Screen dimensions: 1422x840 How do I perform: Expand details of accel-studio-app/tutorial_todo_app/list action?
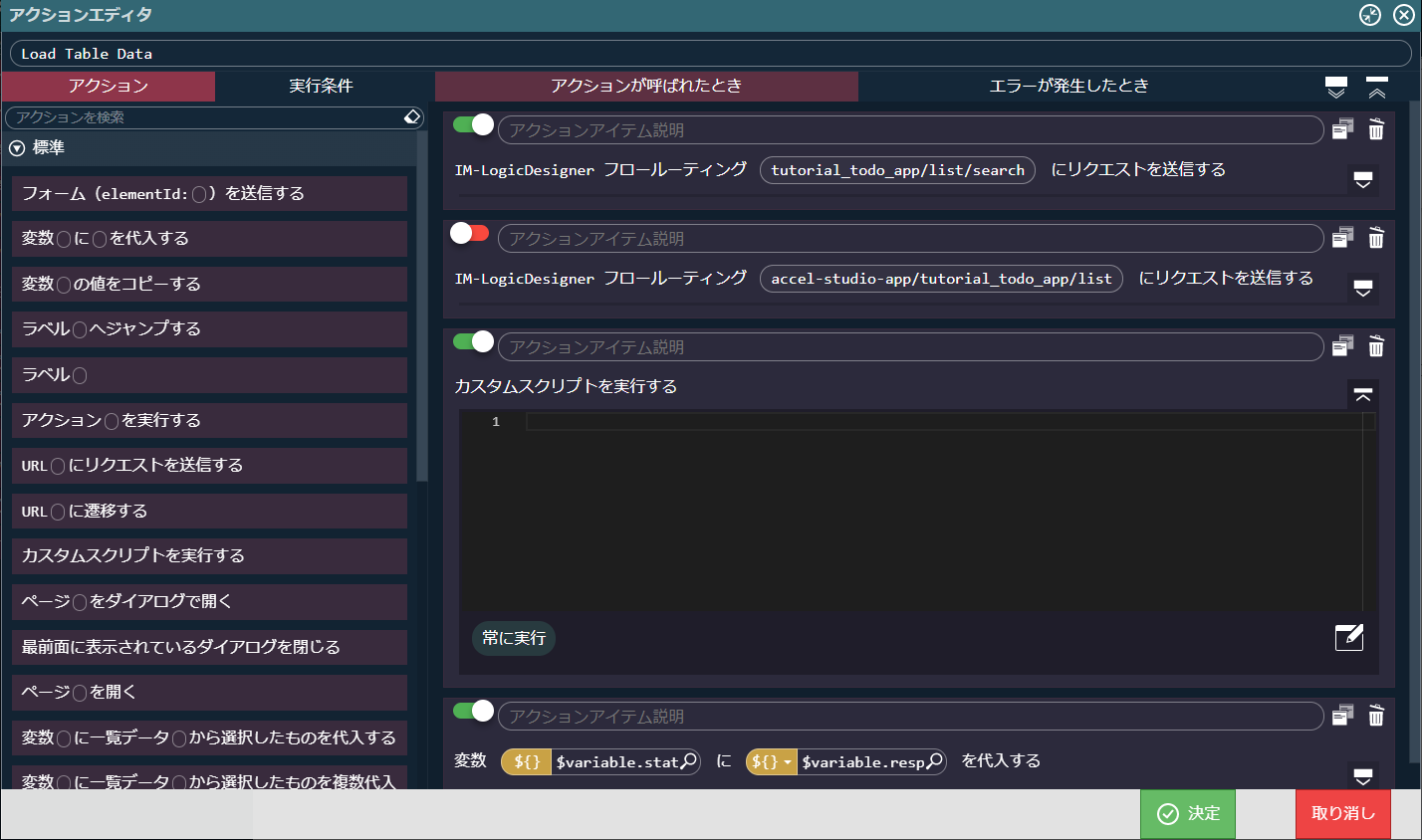pos(1363,289)
